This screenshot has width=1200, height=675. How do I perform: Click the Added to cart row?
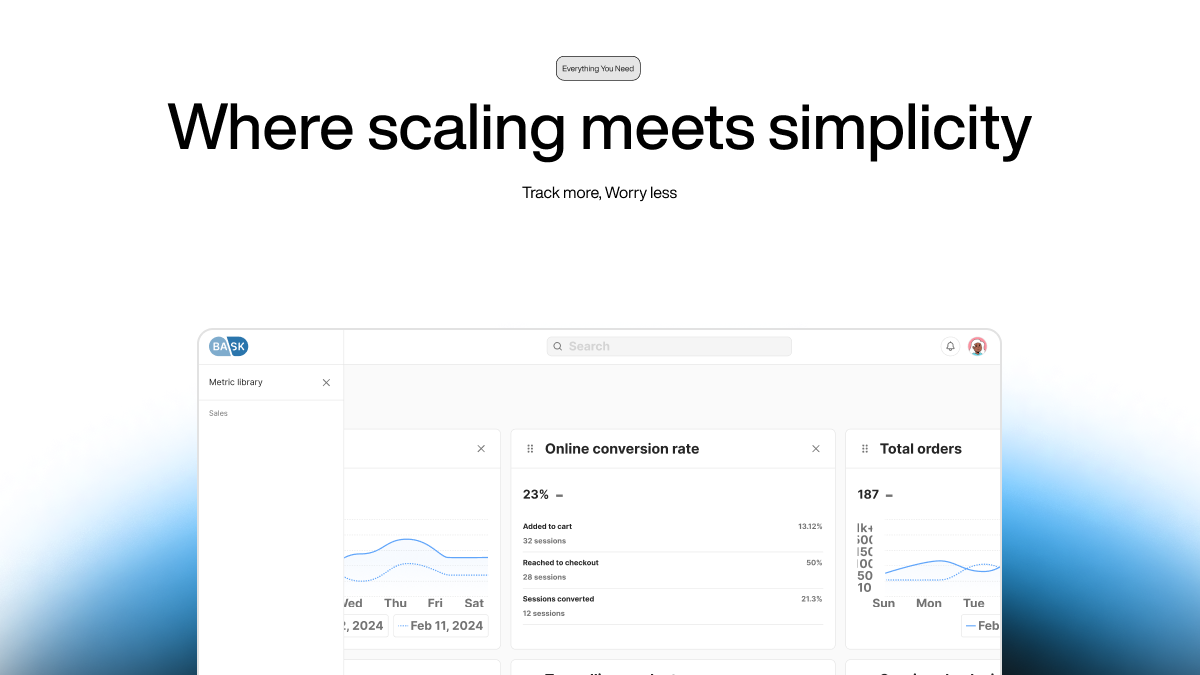point(672,533)
